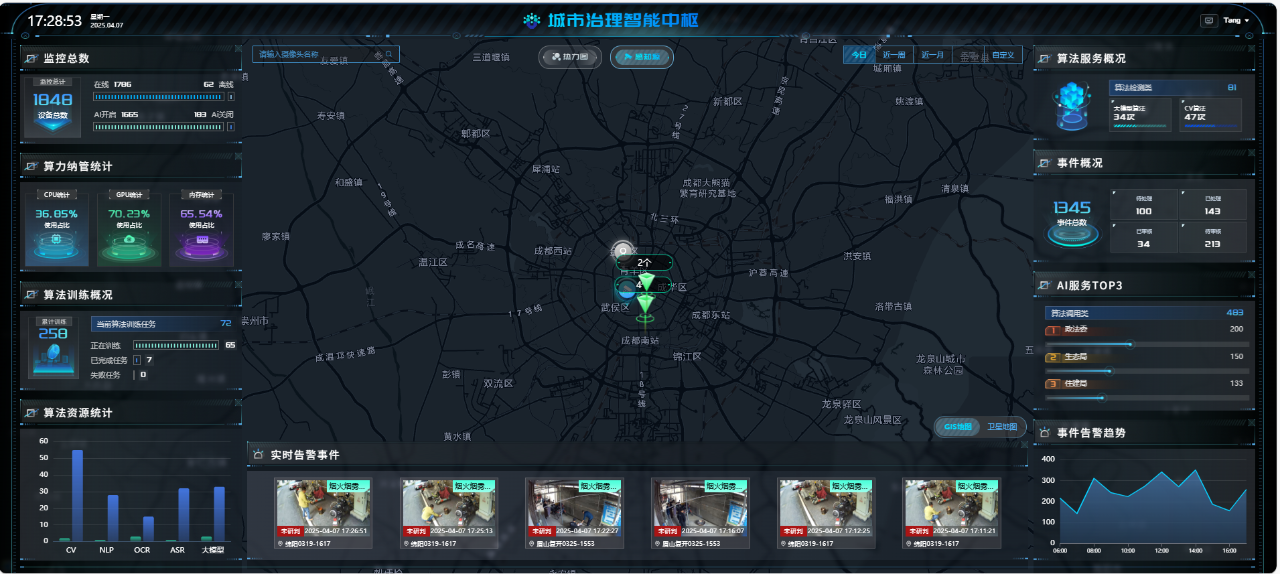Click the message icon beside Tang
The height and width of the screenshot is (574, 1280).
click(x=1208, y=20)
